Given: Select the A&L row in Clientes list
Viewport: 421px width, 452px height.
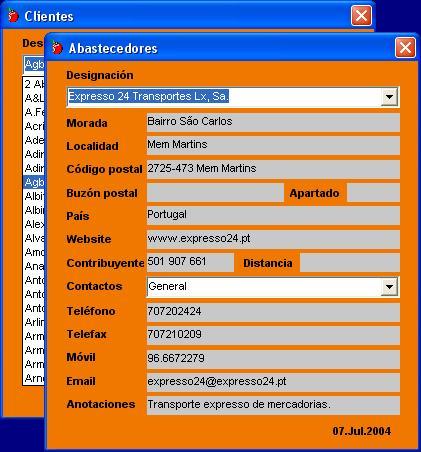Looking at the screenshot, I should (34, 98).
